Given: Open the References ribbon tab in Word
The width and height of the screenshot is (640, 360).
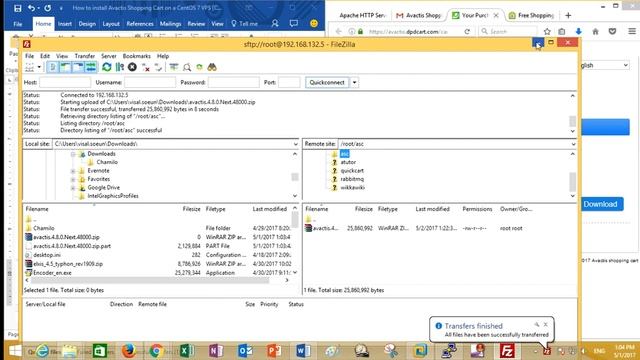Looking at the screenshot, I should click(x=140, y=24).
